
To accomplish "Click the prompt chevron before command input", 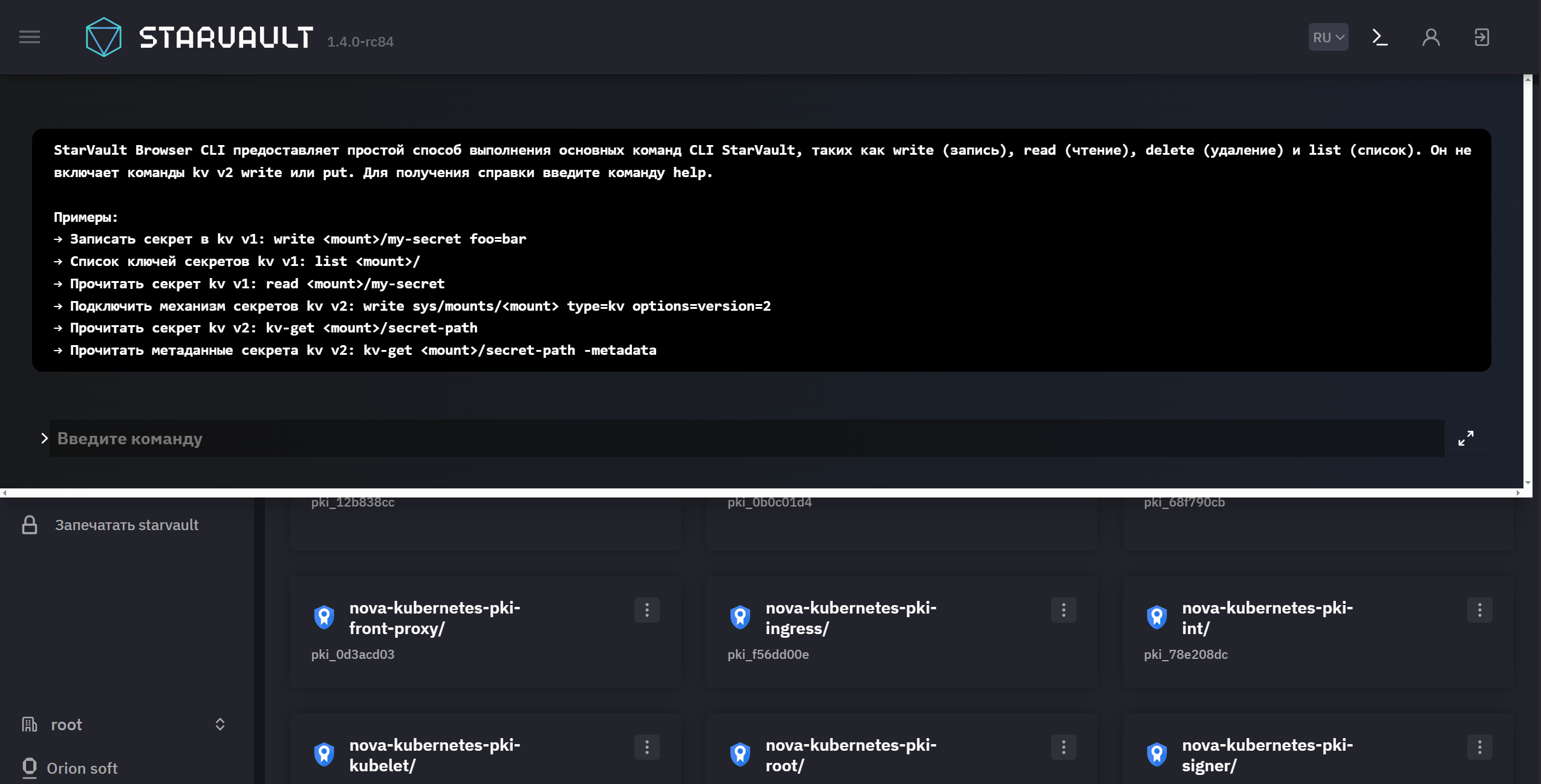I will [44, 438].
